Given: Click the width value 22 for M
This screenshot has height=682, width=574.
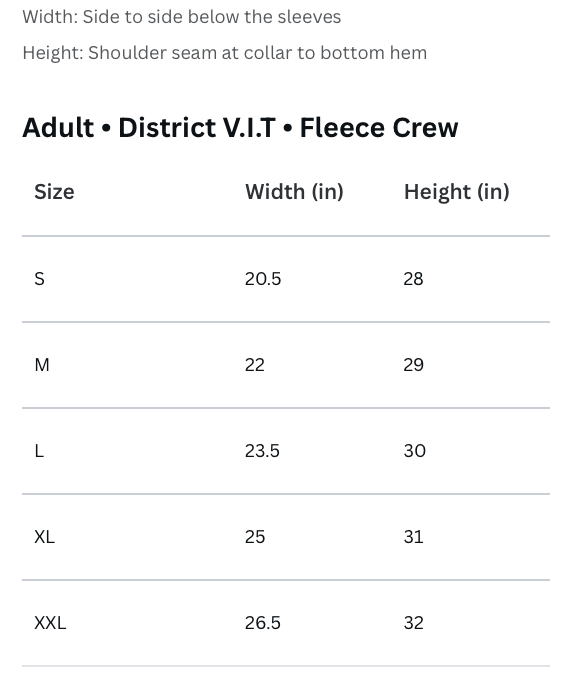Looking at the screenshot, I should click(x=254, y=365).
